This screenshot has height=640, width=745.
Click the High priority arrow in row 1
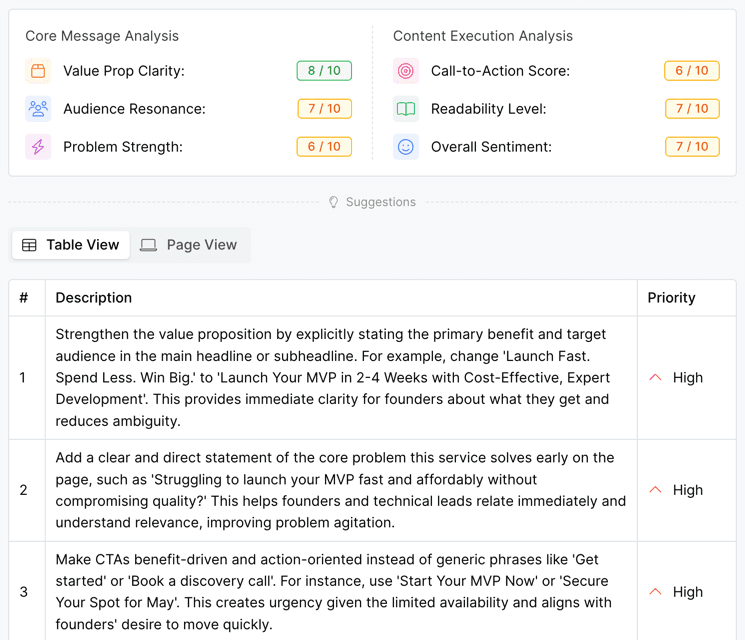656,378
